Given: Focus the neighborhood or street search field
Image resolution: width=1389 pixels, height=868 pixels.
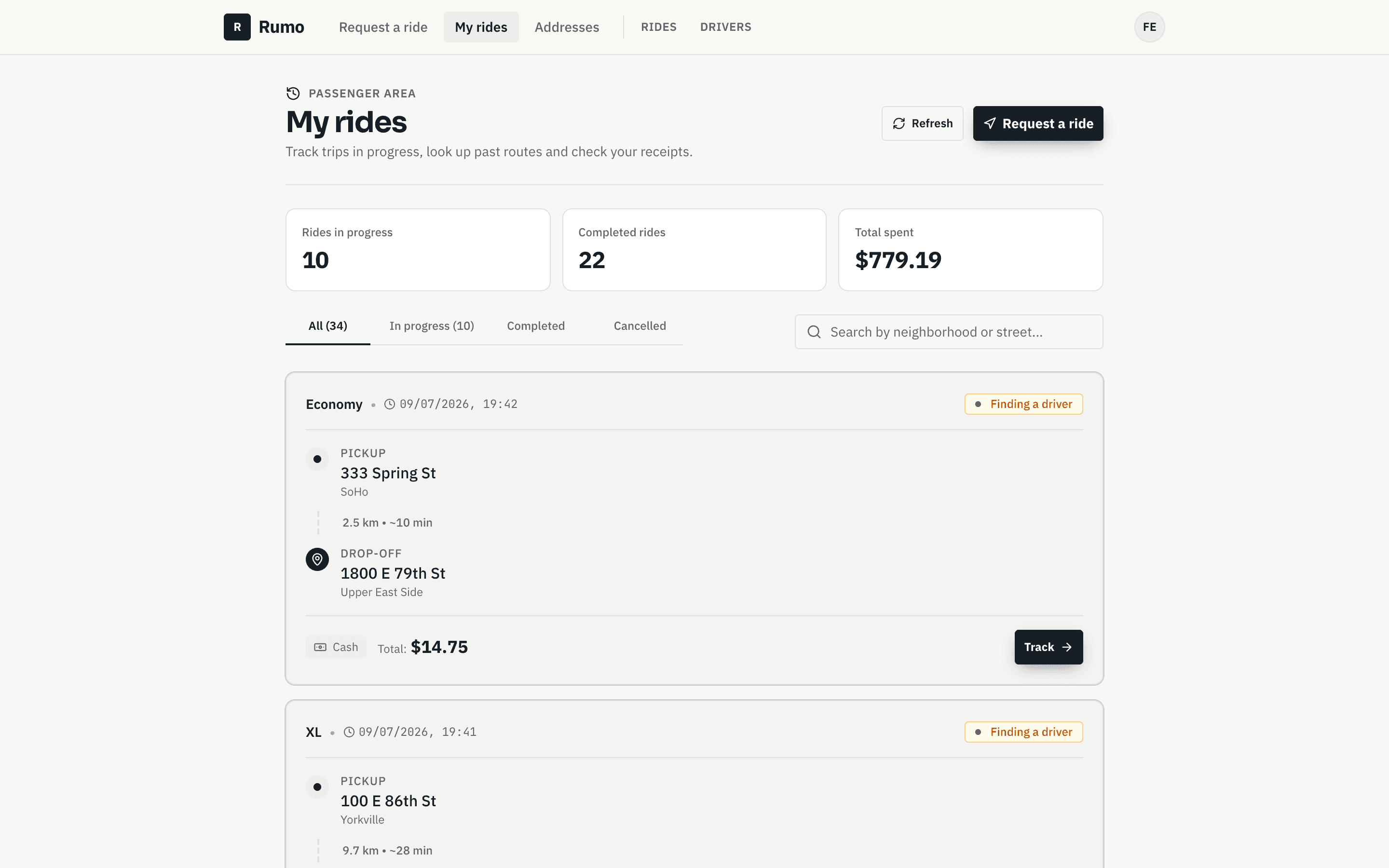Looking at the screenshot, I should (x=949, y=332).
